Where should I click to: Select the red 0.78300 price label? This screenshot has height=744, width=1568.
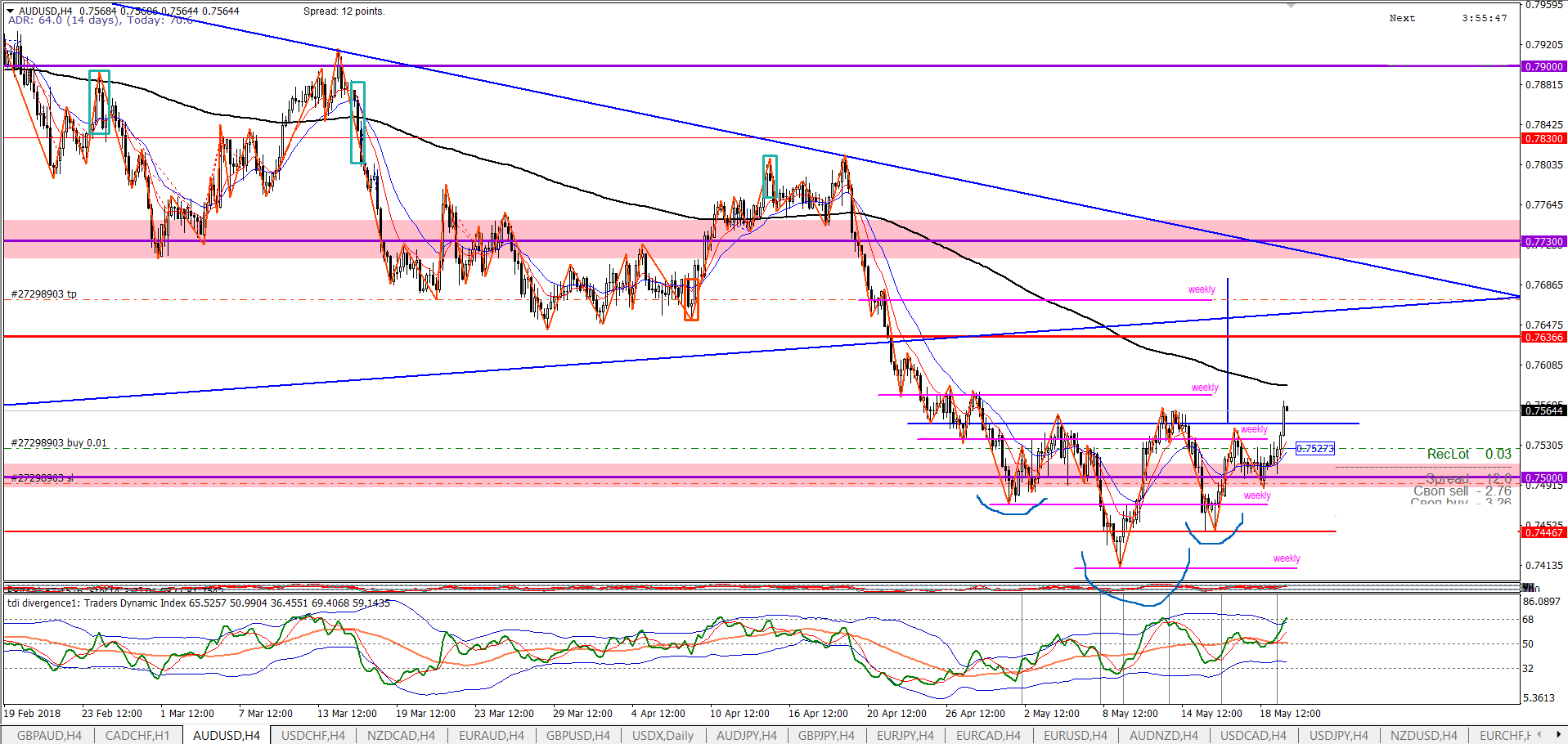(x=1543, y=138)
